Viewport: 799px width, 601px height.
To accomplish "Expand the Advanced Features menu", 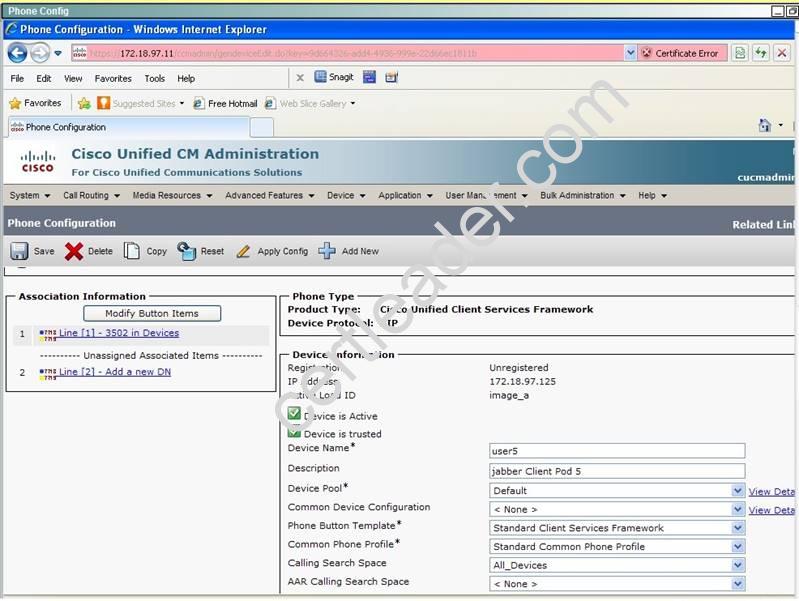I will click(270, 195).
